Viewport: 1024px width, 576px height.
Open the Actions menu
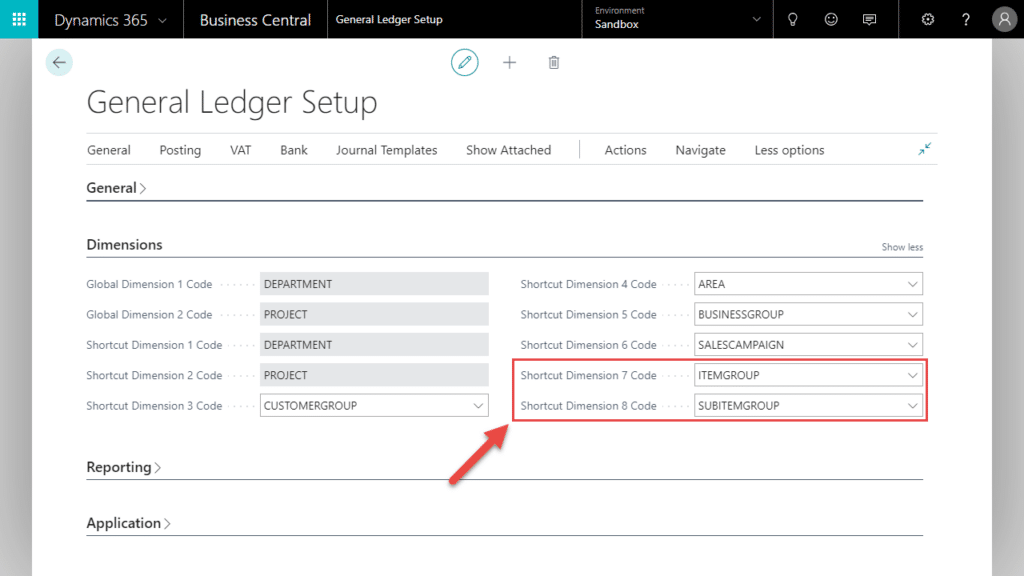(x=625, y=150)
